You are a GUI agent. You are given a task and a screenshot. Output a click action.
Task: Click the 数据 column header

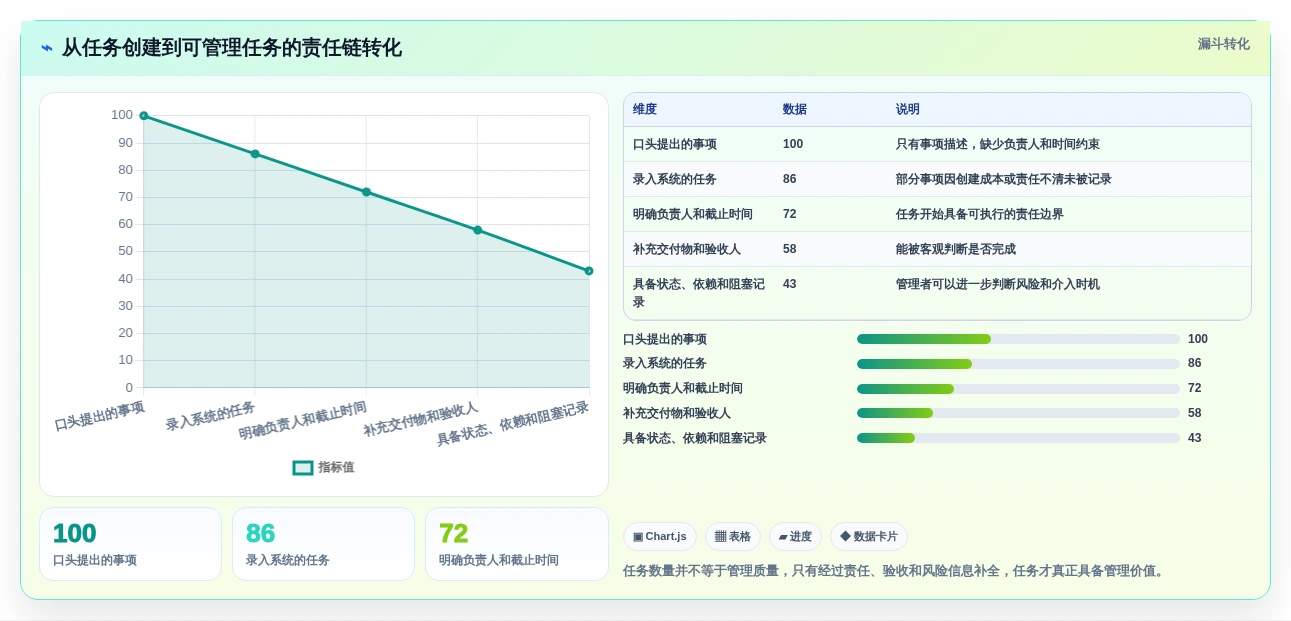[795, 110]
